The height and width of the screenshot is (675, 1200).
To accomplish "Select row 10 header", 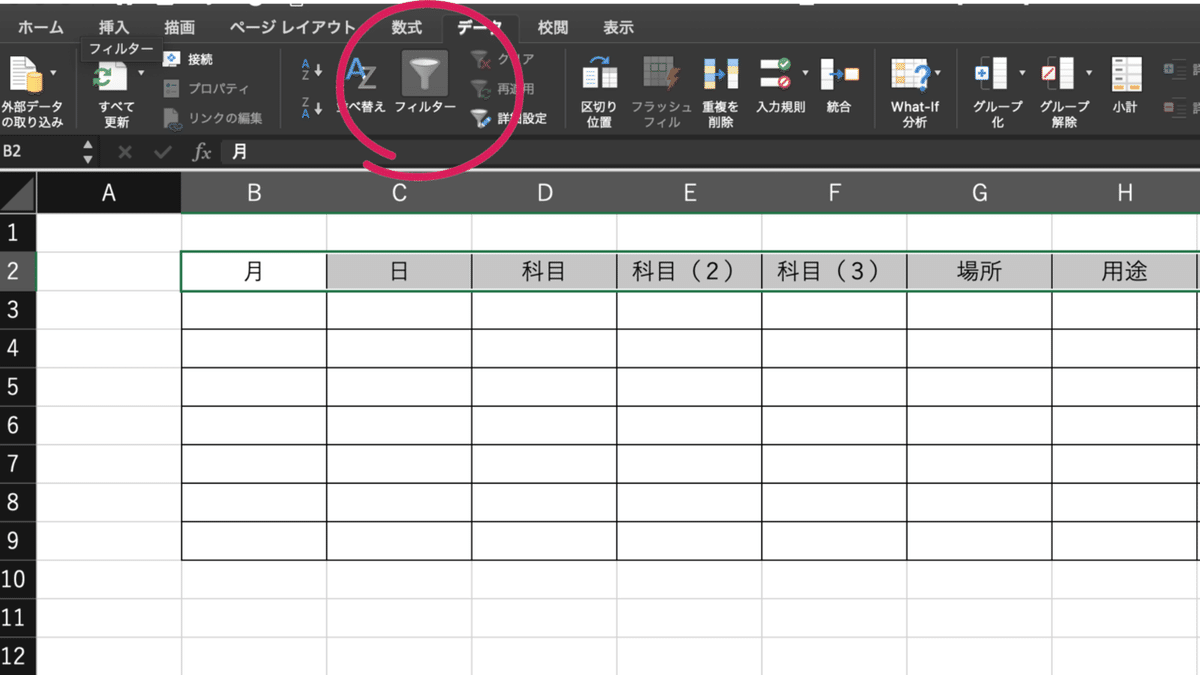I will click(x=18, y=578).
